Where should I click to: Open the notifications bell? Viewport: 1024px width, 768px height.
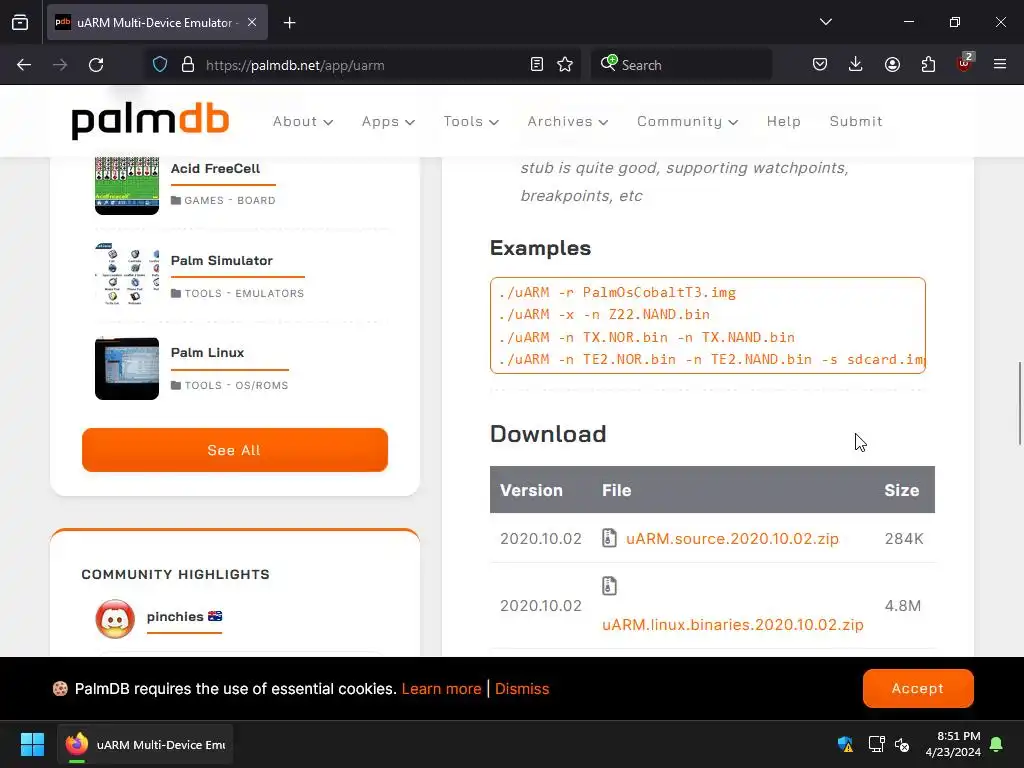997,744
